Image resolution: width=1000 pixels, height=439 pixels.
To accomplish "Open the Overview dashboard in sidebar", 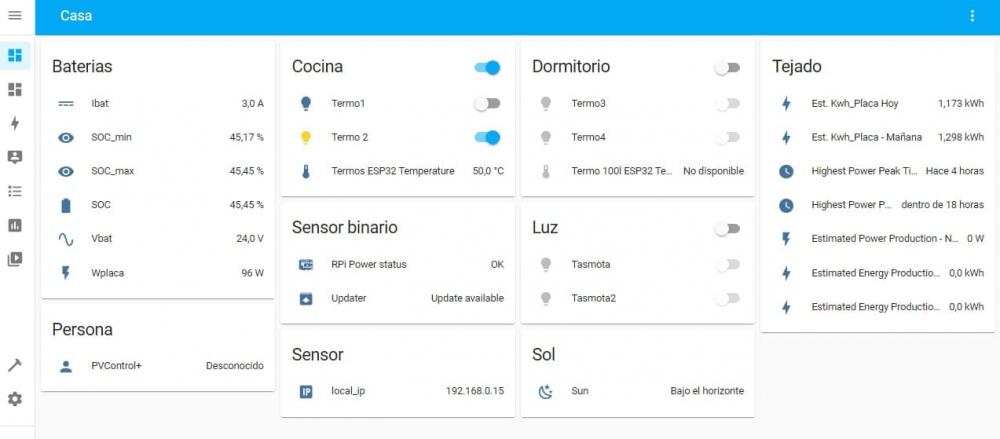I will click(x=15, y=56).
